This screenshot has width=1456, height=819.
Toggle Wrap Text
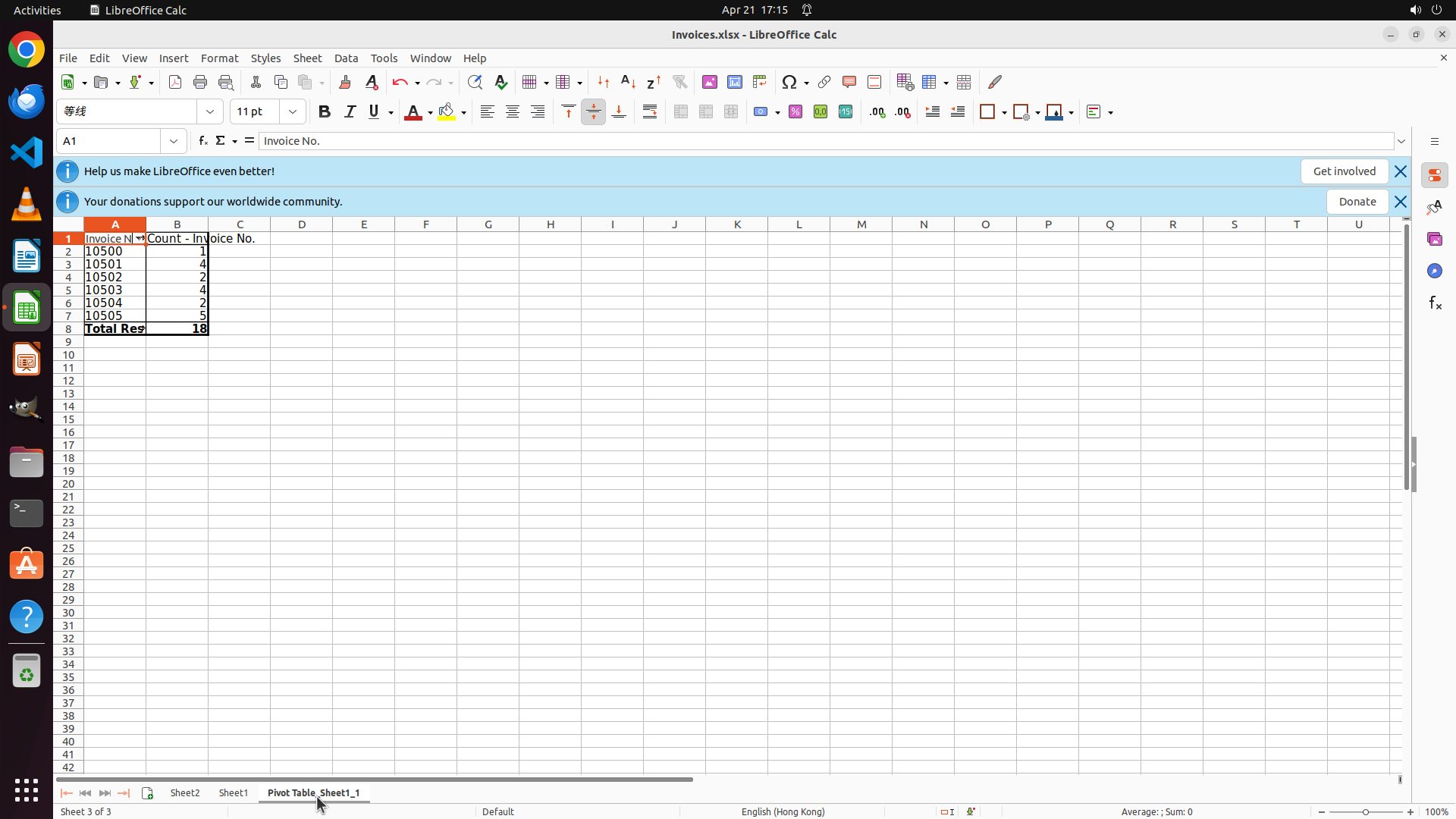pos(650,111)
